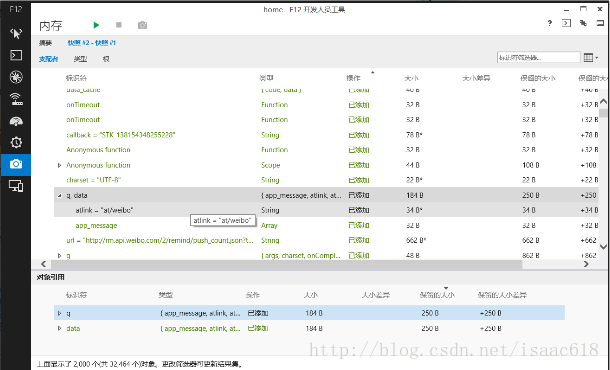Screen dimensions: 610x370
Task: Open the Profiler clock tool in the sidebar
Action: pos(16,142)
